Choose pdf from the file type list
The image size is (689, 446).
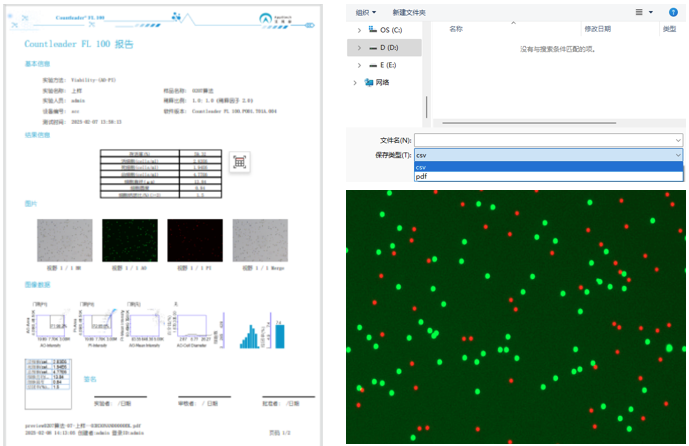pos(422,176)
